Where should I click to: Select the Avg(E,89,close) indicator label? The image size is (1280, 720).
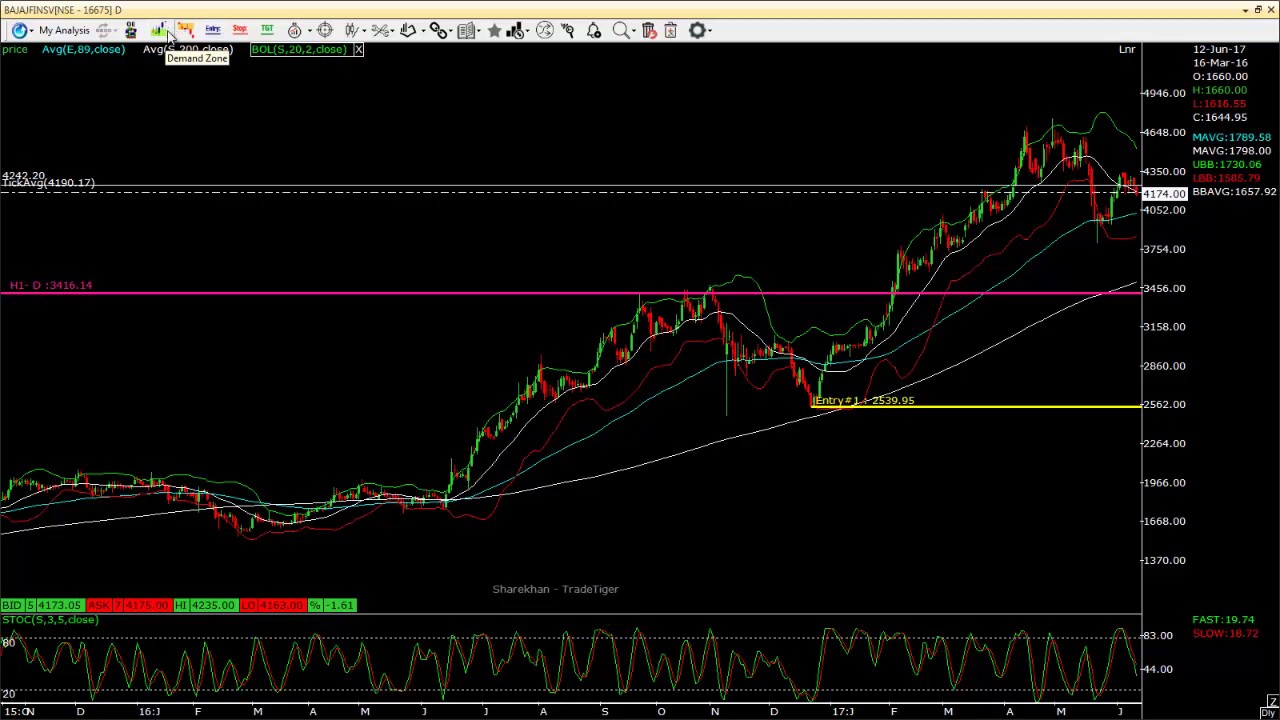pyautogui.click(x=83, y=49)
